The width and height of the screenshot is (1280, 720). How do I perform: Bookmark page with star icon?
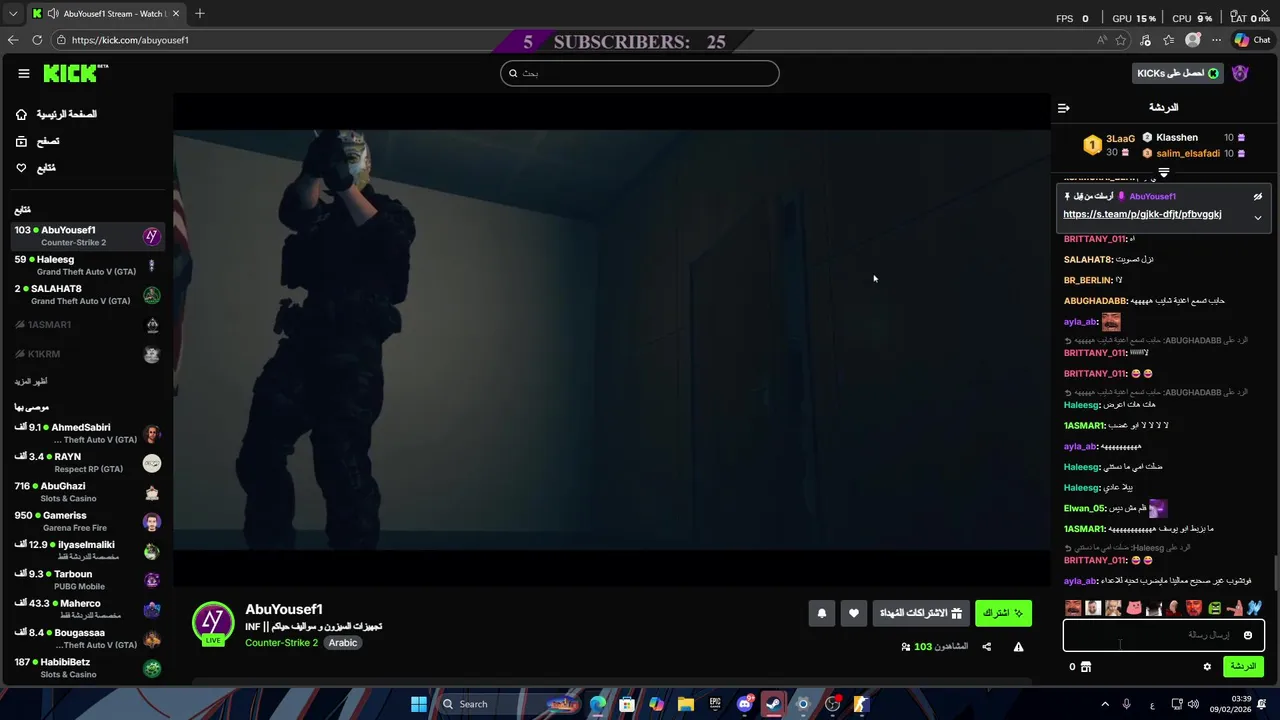coord(1121,40)
